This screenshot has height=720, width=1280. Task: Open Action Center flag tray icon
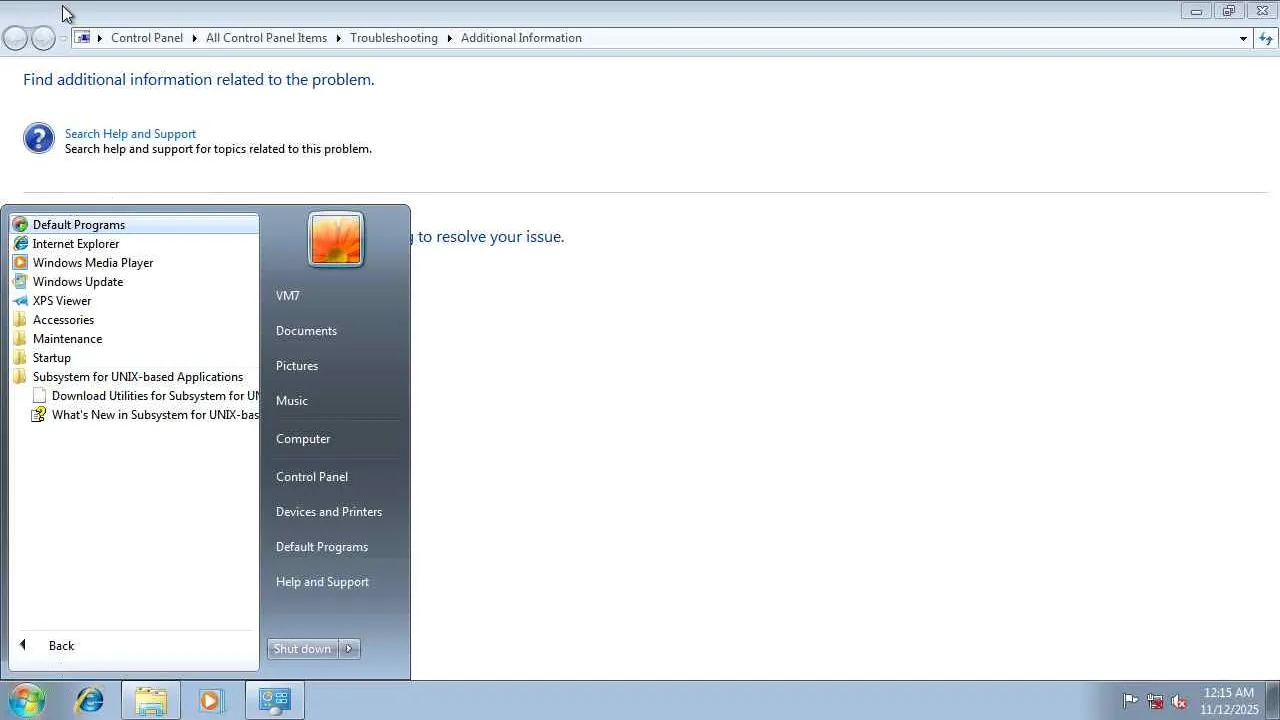(x=1131, y=701)
